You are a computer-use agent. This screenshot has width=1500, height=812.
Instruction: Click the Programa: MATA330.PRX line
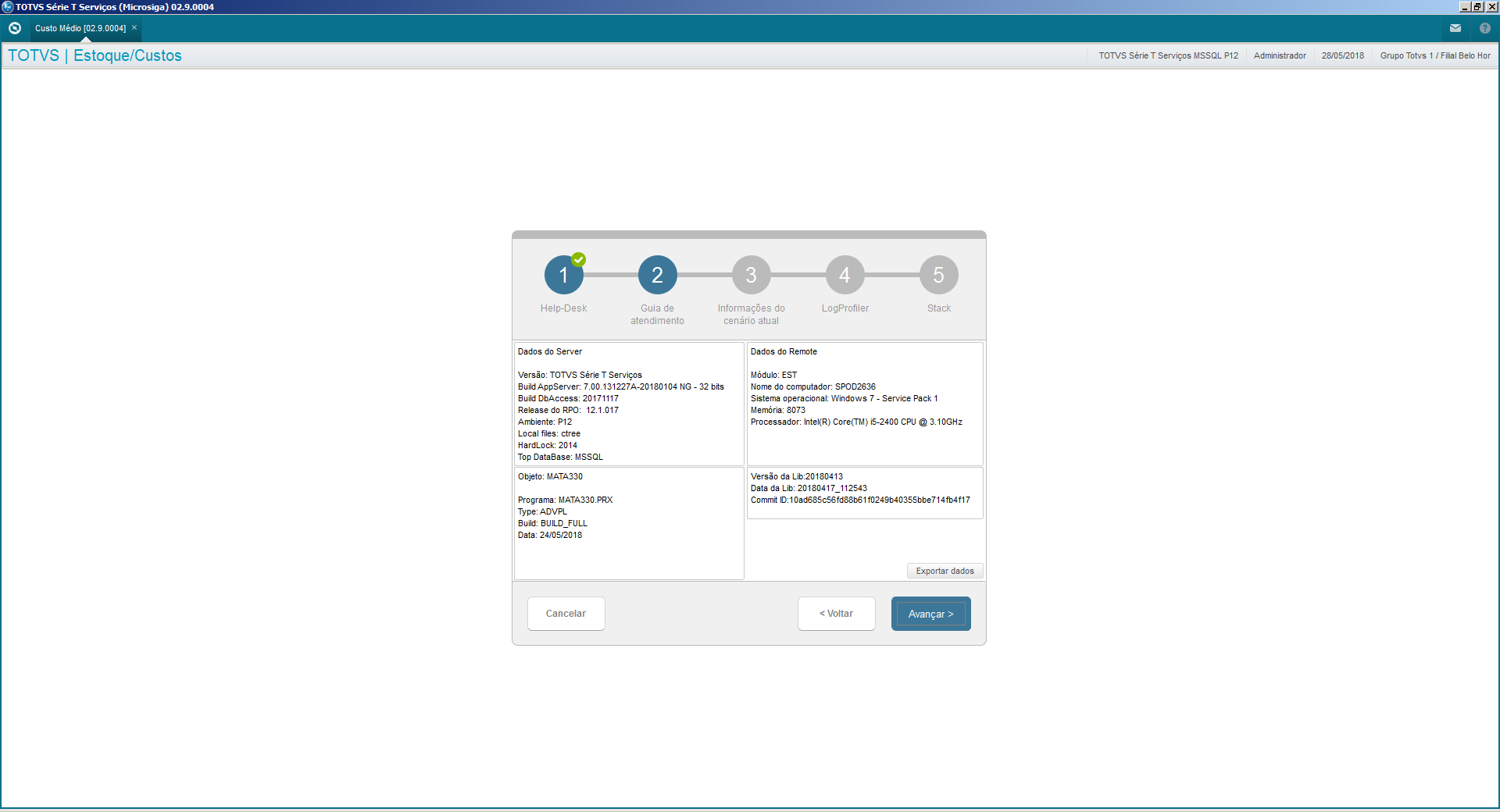[565, 500]
